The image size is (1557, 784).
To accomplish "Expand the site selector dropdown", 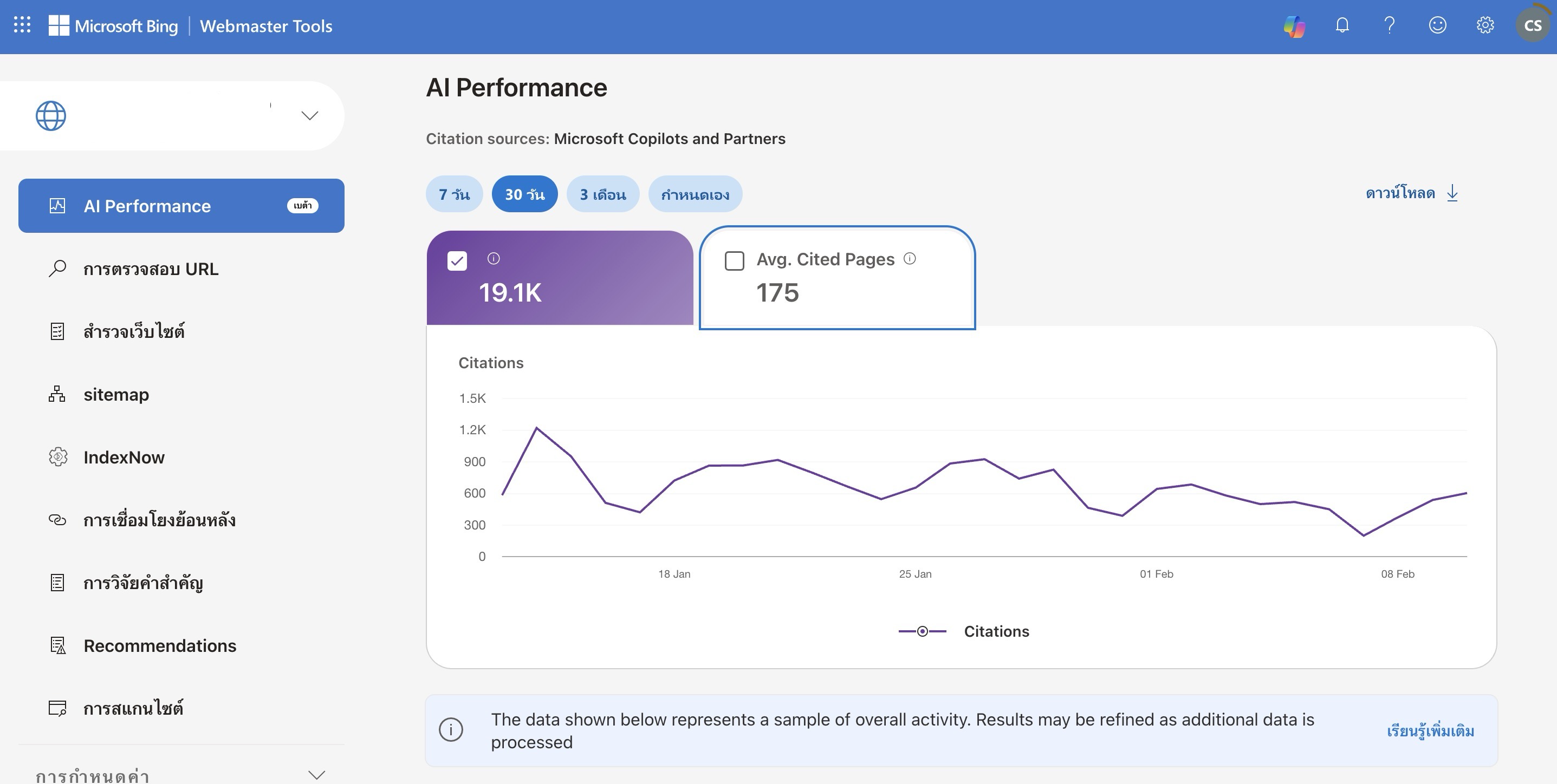I will [x=309, y=115].
